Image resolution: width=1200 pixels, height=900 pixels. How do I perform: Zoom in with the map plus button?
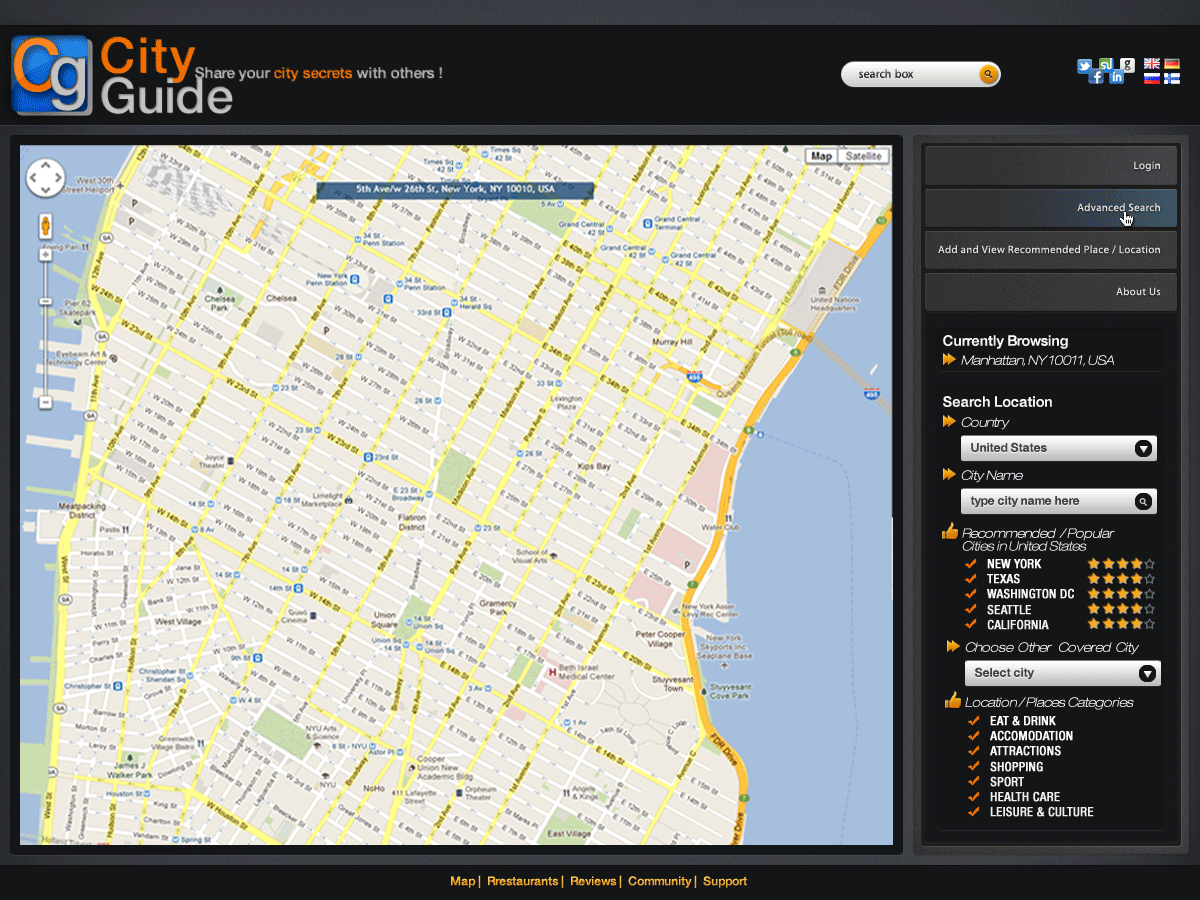tap(45, 255)
